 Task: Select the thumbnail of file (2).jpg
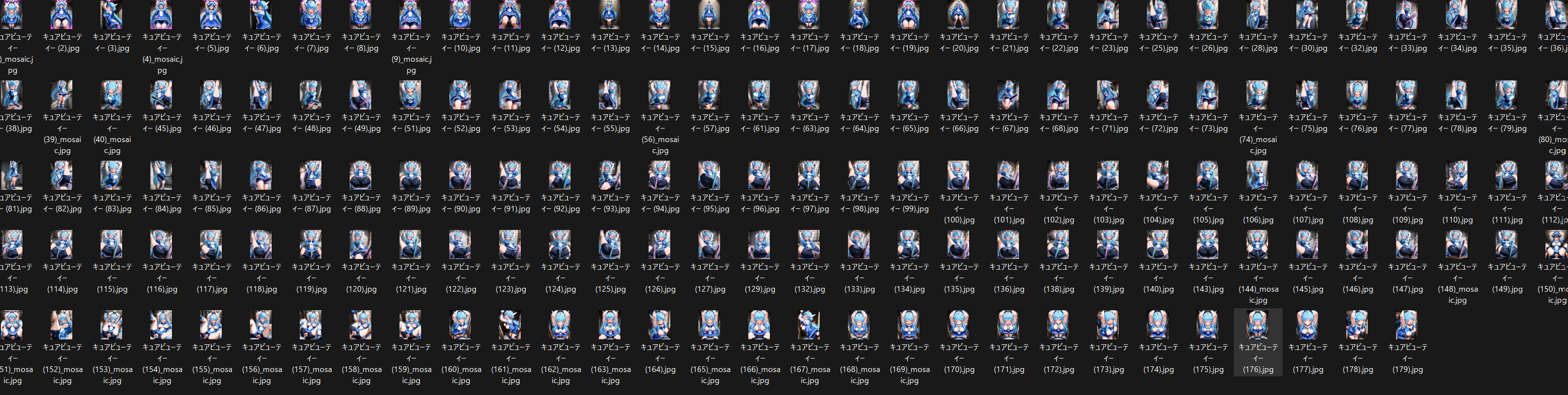(x=62, y=15)
